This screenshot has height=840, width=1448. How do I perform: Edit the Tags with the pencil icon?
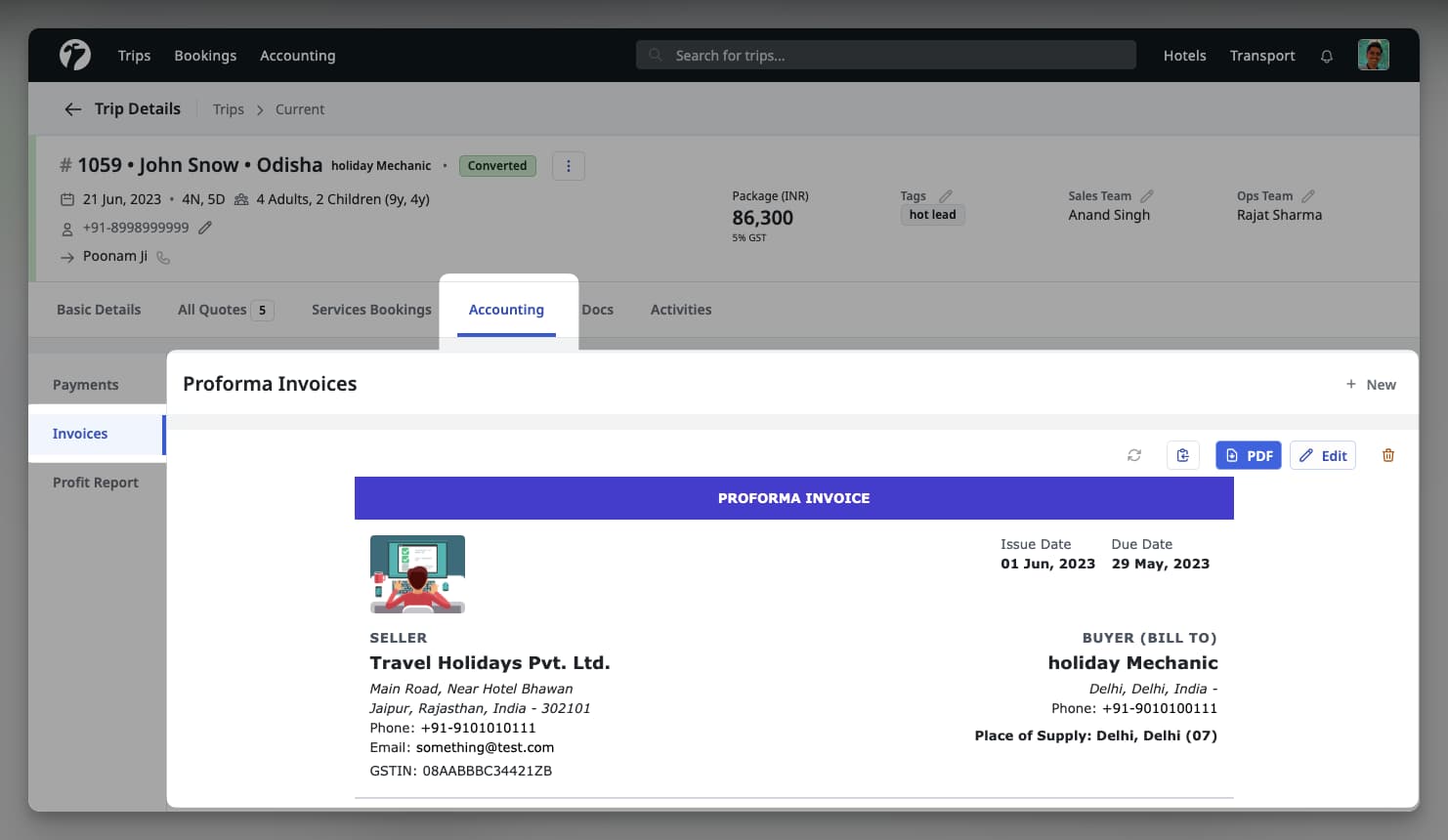pyautogui.click(x=945, y=195)
